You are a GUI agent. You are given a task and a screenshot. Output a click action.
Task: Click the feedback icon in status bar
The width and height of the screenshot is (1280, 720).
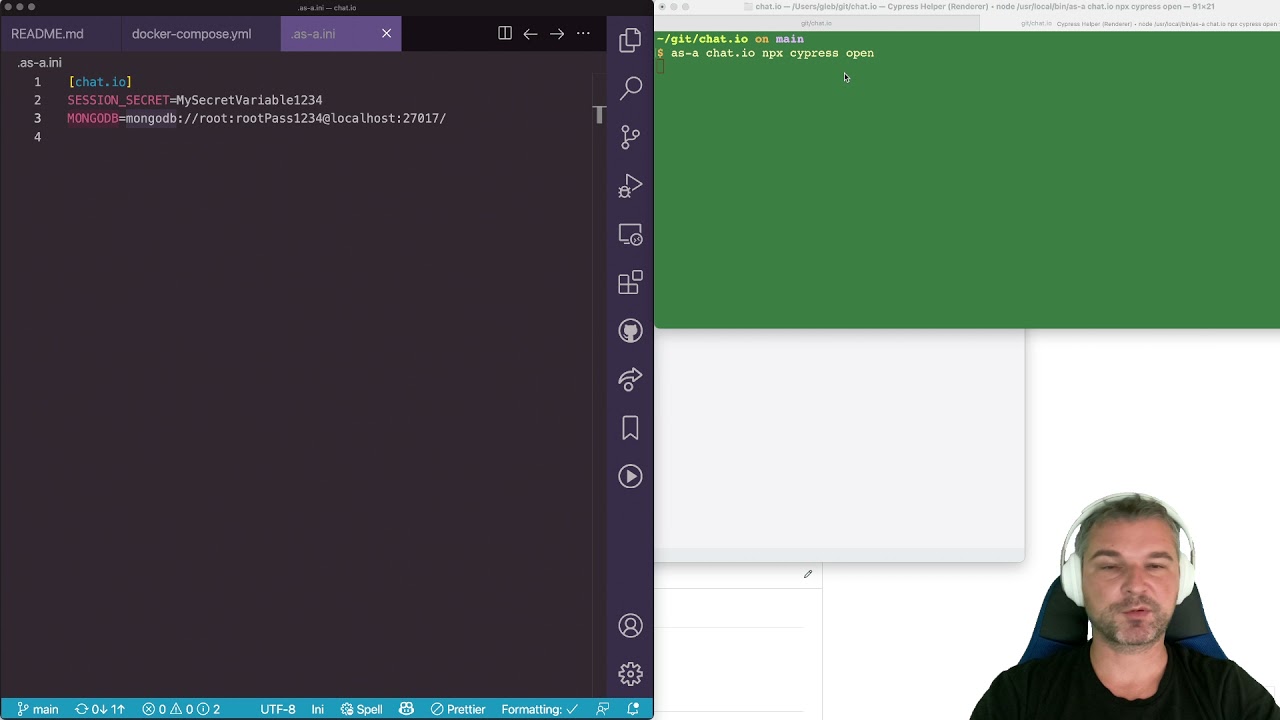click(x=602, y=709)
